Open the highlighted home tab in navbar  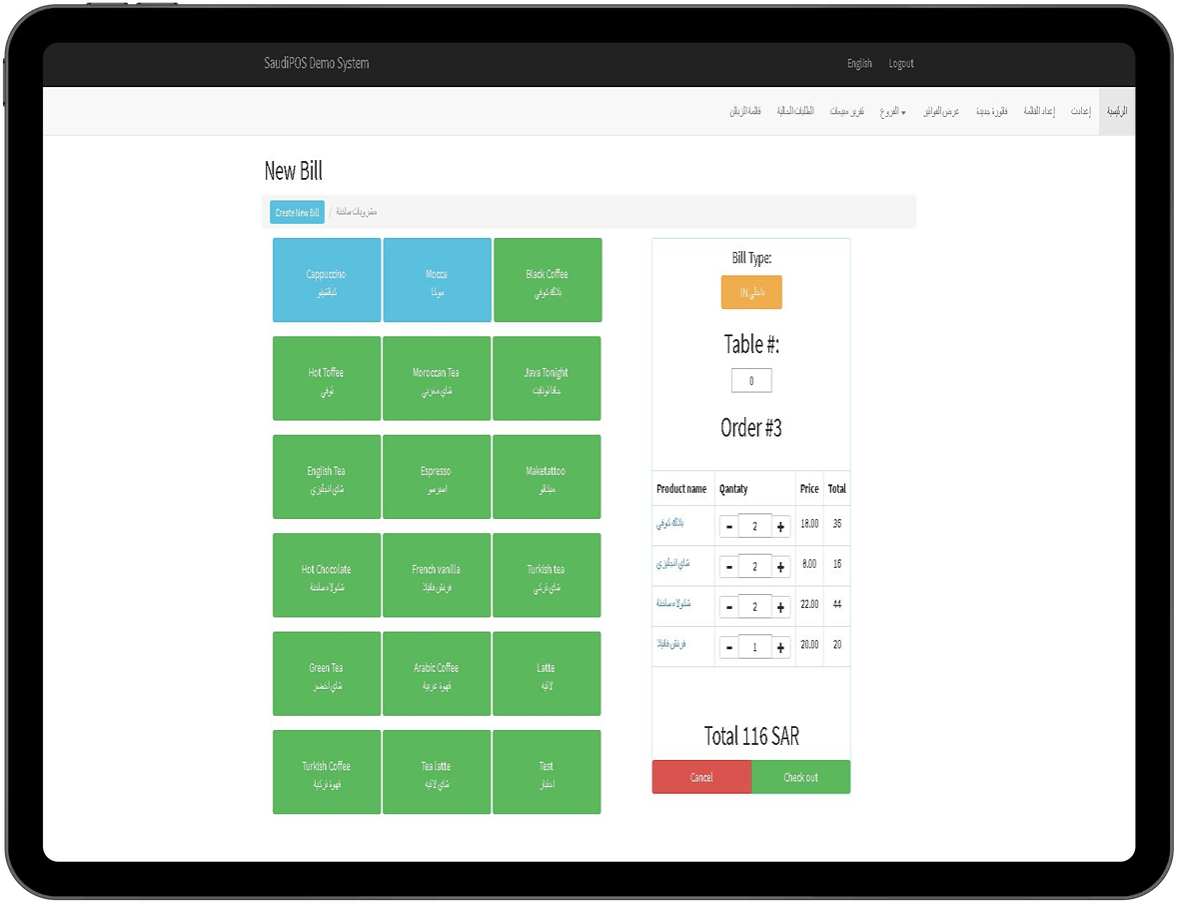click(1116, 111)
